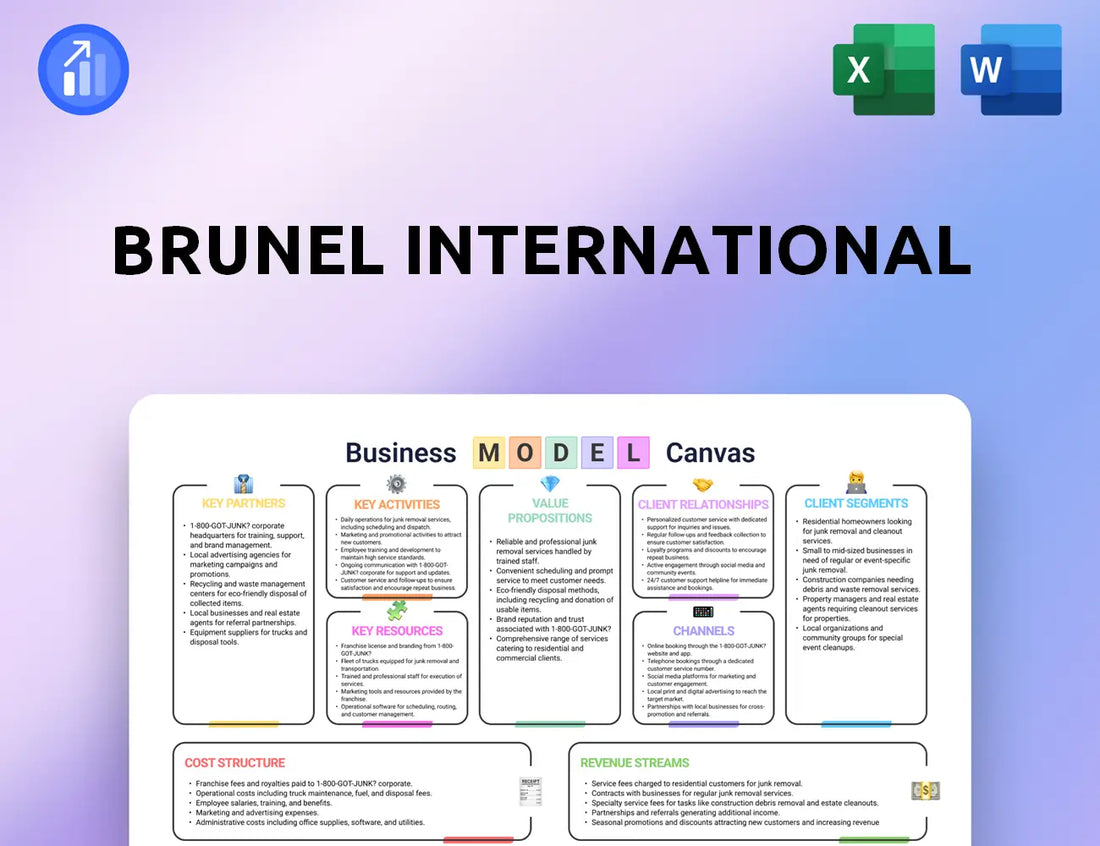The width and height of the screenshot is (1100, 846).
Task: Click bullet 'Service fees charged to residential customers'
Action: (x=695, y=784)
